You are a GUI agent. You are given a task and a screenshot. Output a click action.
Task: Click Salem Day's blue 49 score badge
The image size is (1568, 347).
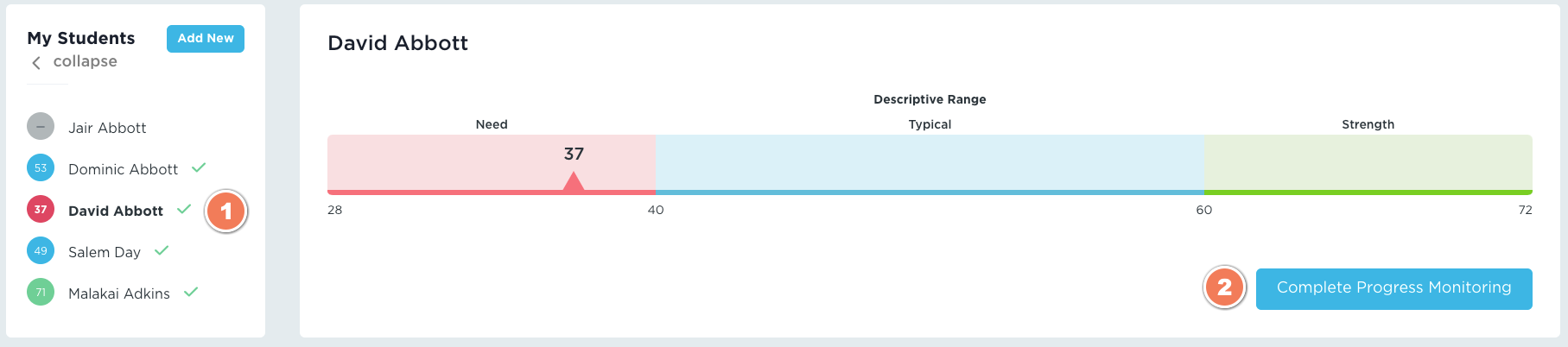tap(41, 251)
